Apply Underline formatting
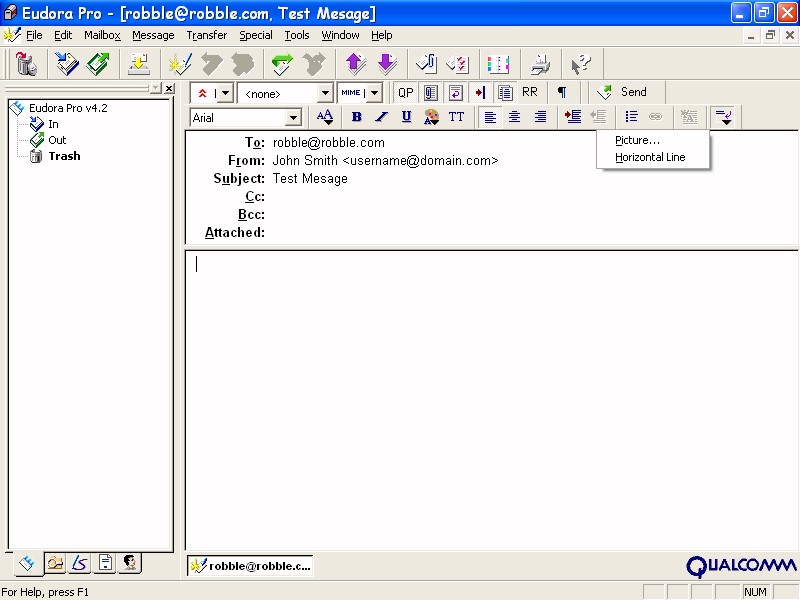The width and height of the screenshot is (800, 600). [x=406, y=117]
